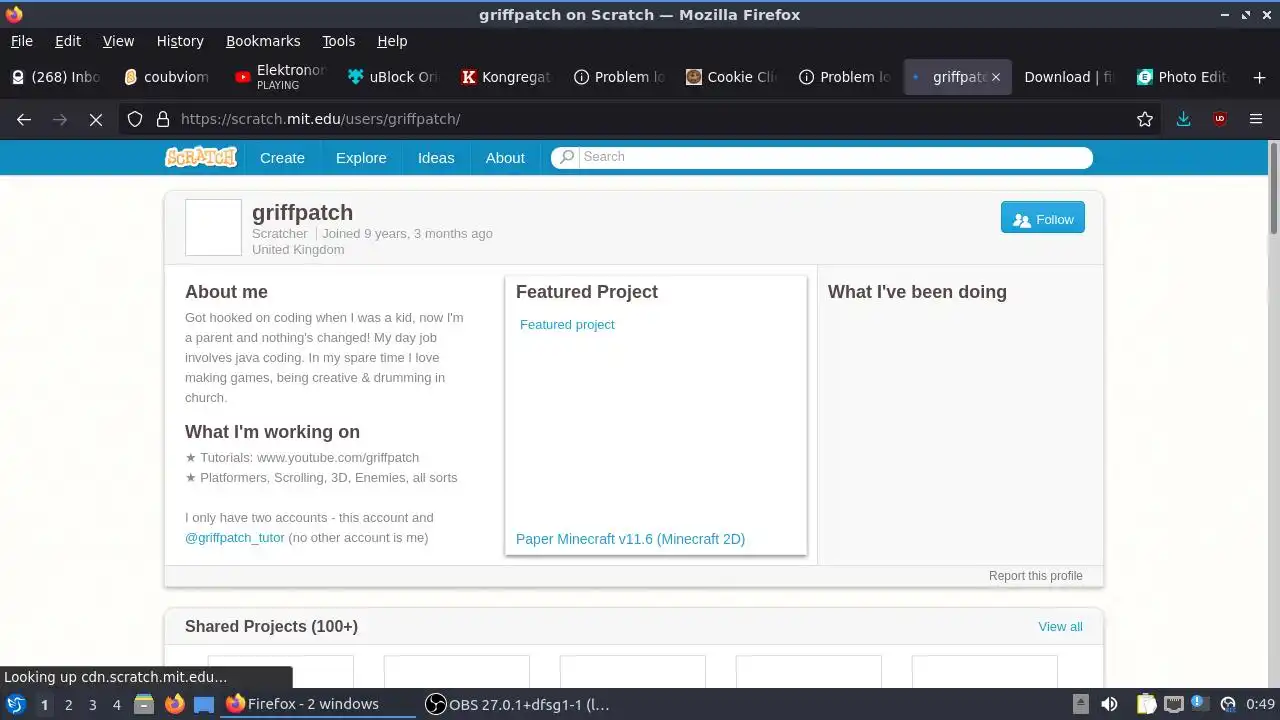Viewport: 1280px width, 720px height.
Task: Click the Scratch search field
Action: [x=822, y=157]
